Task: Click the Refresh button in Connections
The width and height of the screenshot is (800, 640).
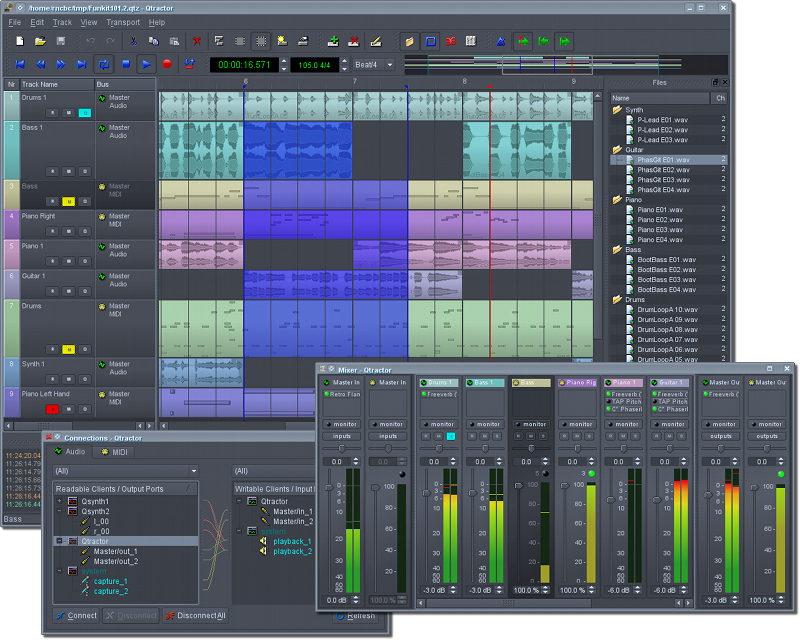Action: point(356,617)
